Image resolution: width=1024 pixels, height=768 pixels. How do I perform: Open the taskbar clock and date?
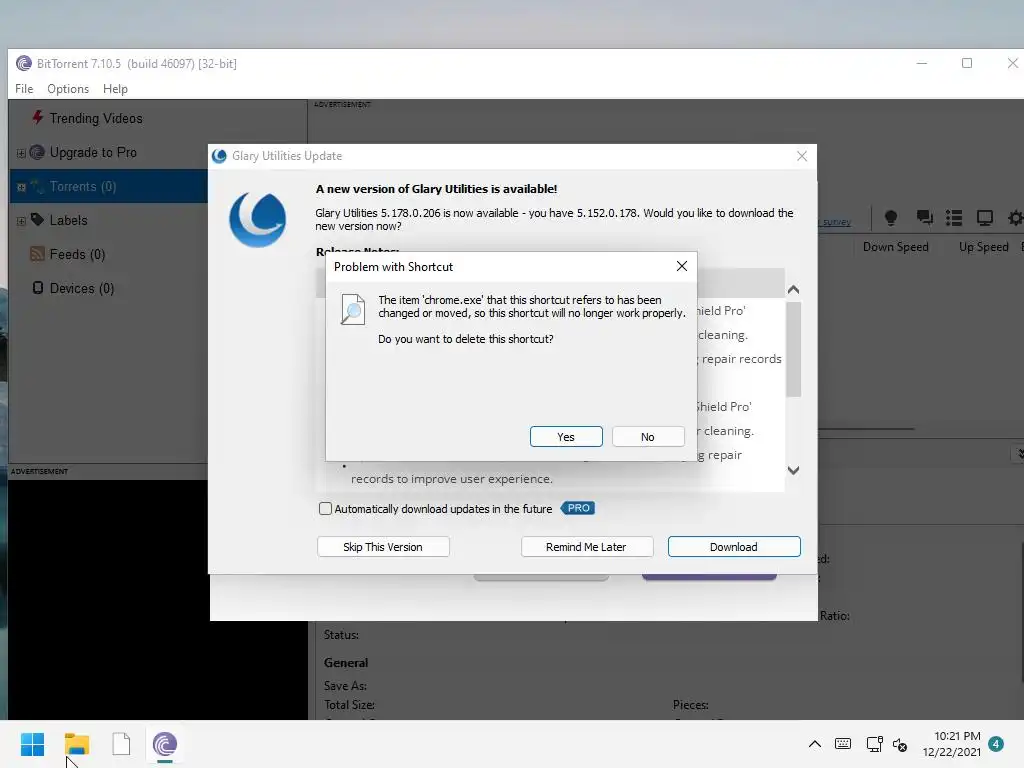952,744
